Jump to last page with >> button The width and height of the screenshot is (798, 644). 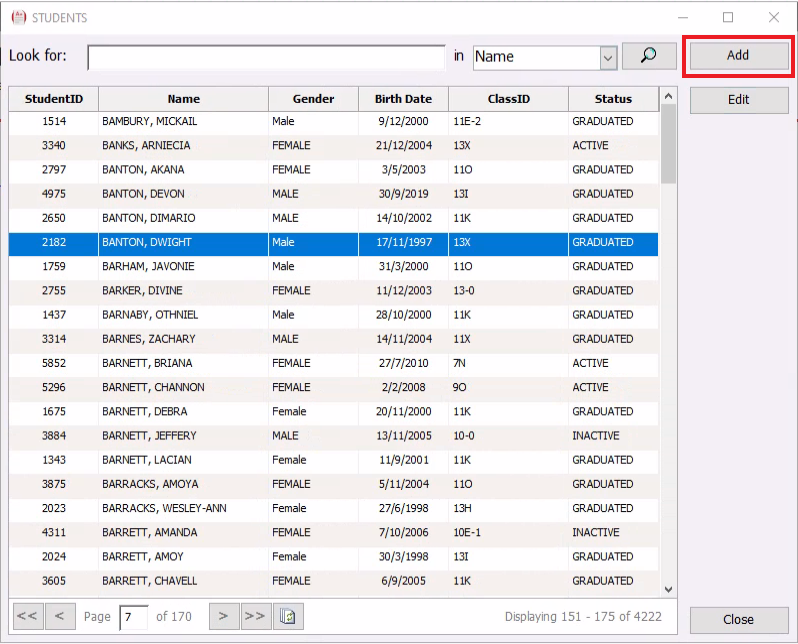point(256,617)
